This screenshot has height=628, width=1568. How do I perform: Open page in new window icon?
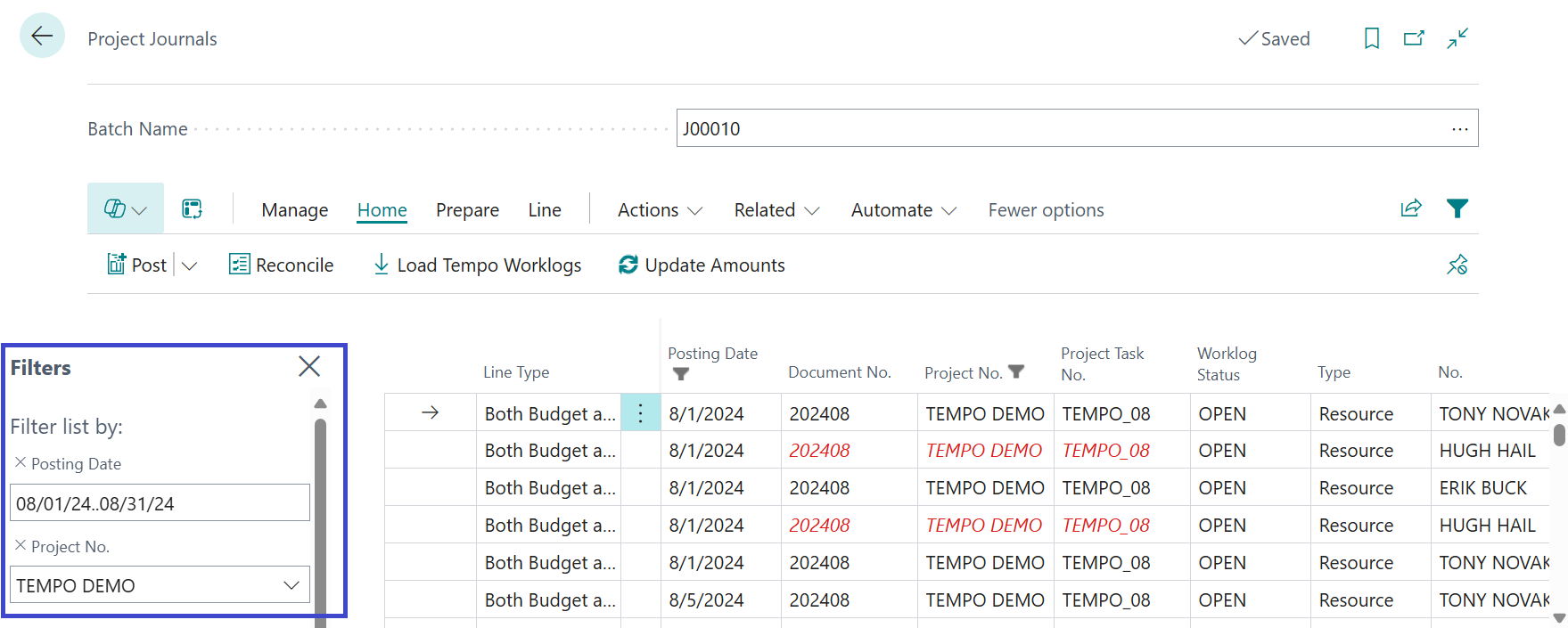[1414, 38]
